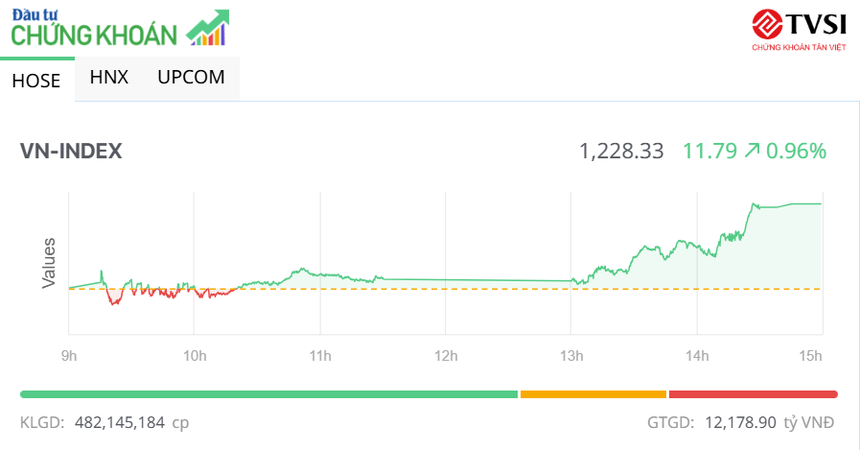Click the 11.79 point change figure
Viewport: 860px width, 450px height.
pos(710,151)
